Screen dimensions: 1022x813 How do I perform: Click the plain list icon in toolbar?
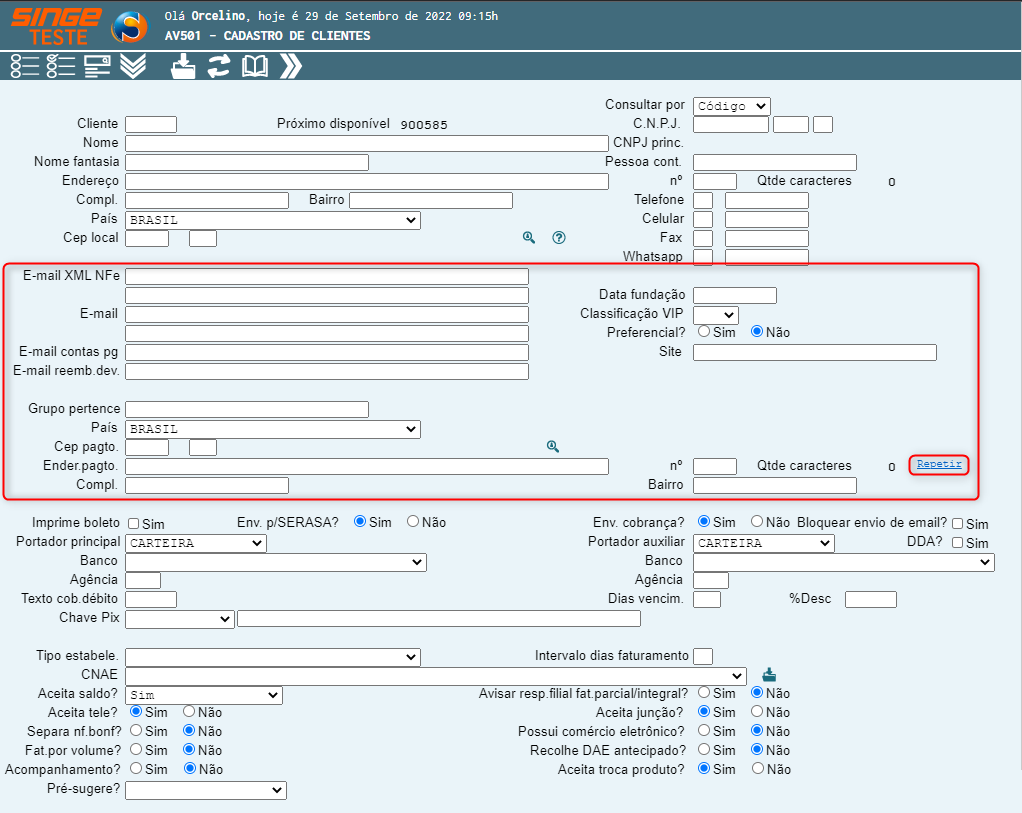(25, 66)
